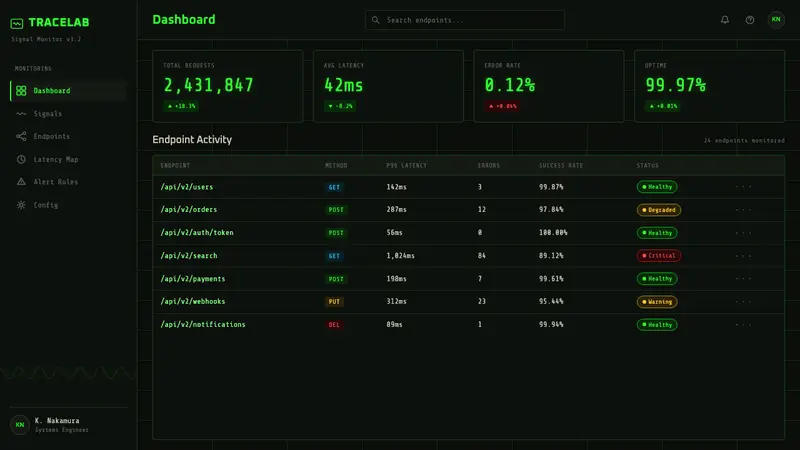The width and height of the screenshot is (800, 450).
Task: Focus the Search endpoints field
Action: (465, 20)
